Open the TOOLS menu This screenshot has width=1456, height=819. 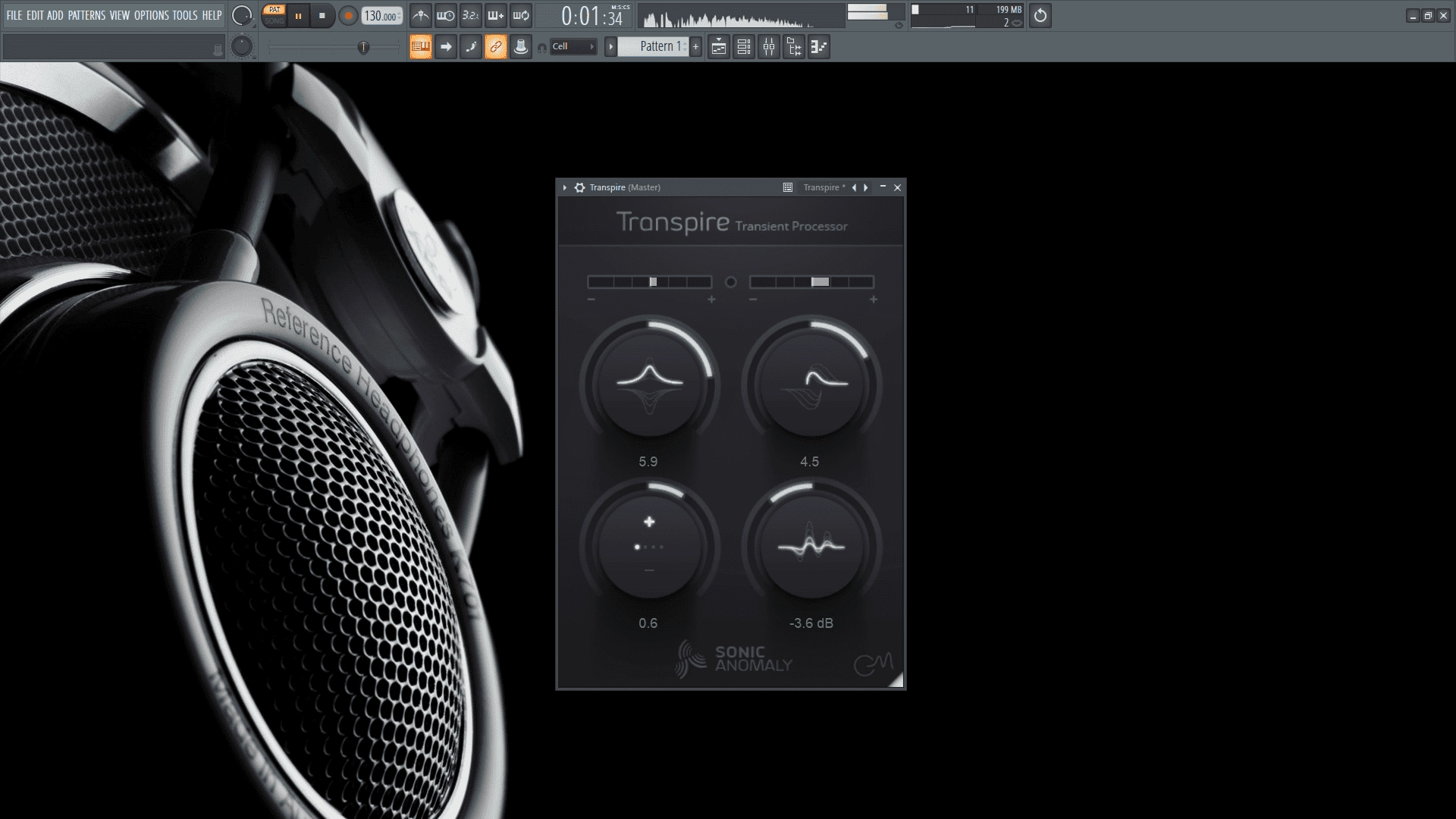(185, 15)
